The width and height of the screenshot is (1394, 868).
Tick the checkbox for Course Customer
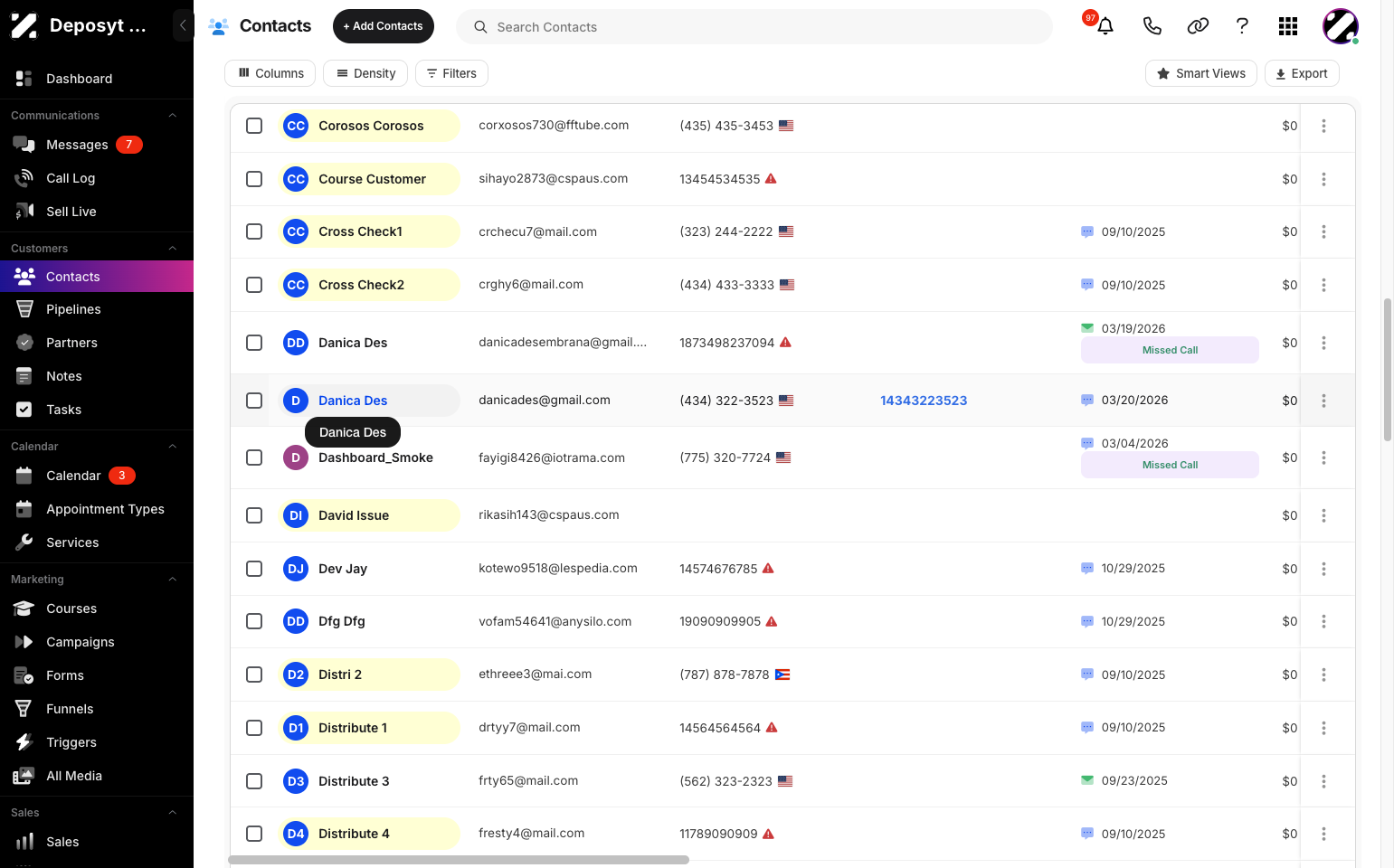254,179
